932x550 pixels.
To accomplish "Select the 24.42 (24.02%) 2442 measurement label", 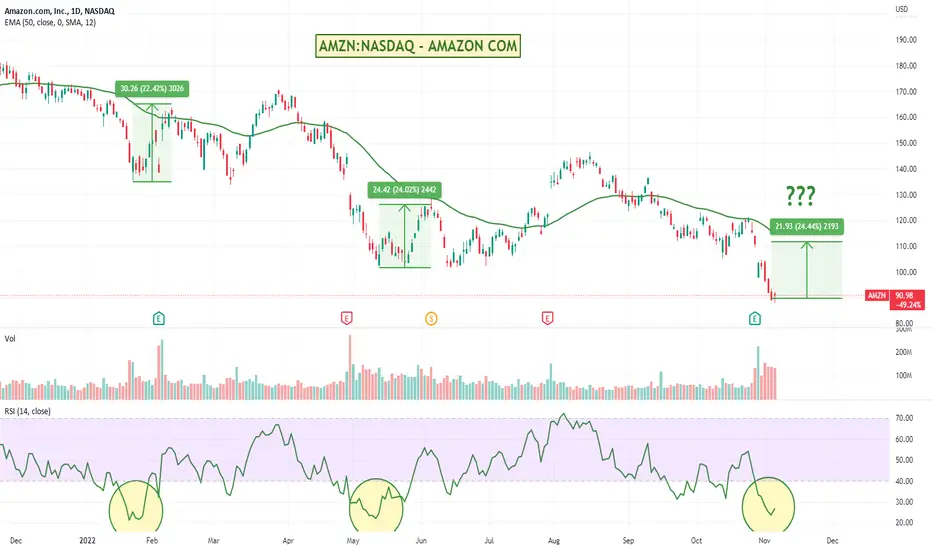I will 404,190.
